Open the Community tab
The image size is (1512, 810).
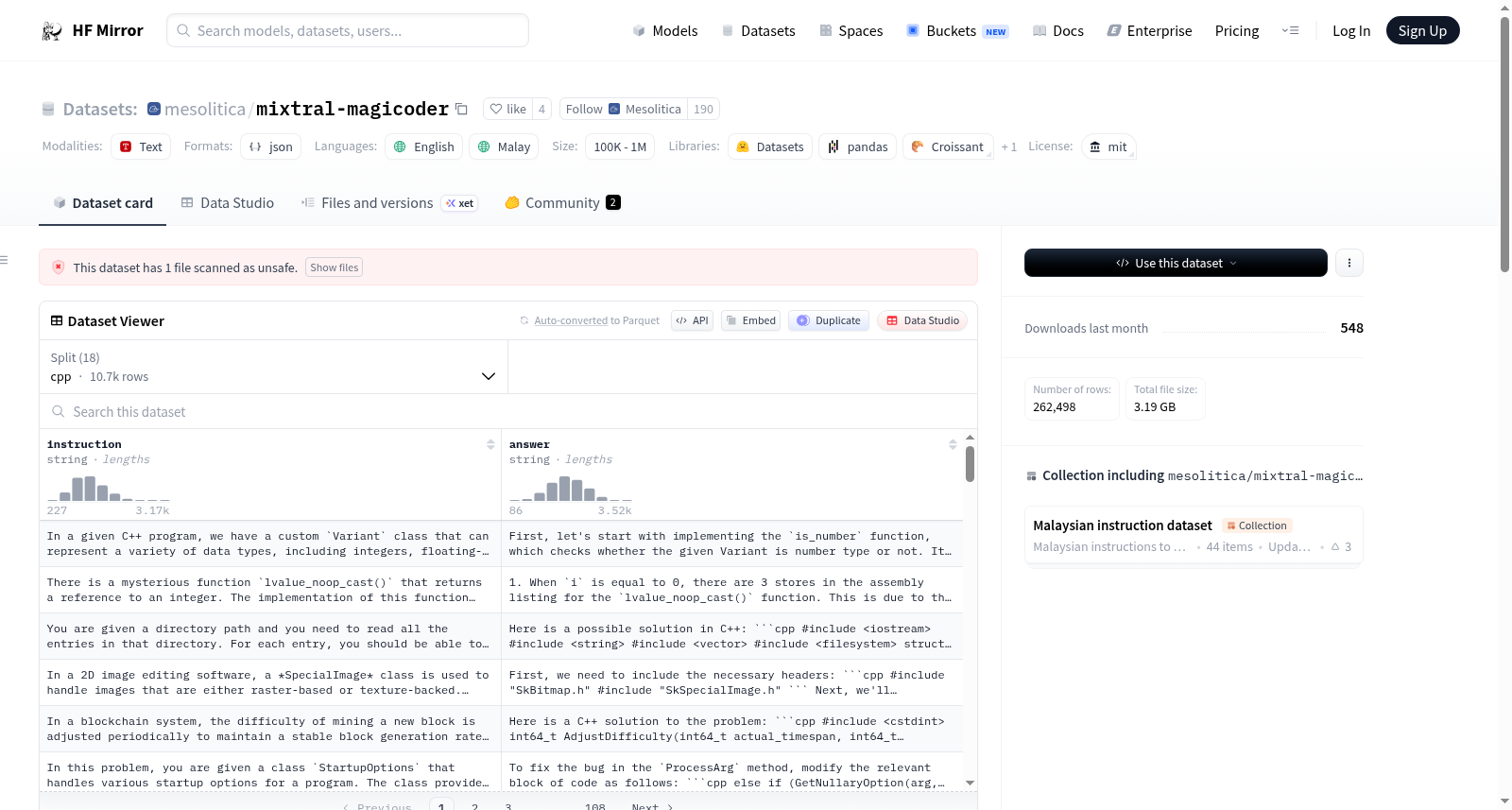[562, 202]
